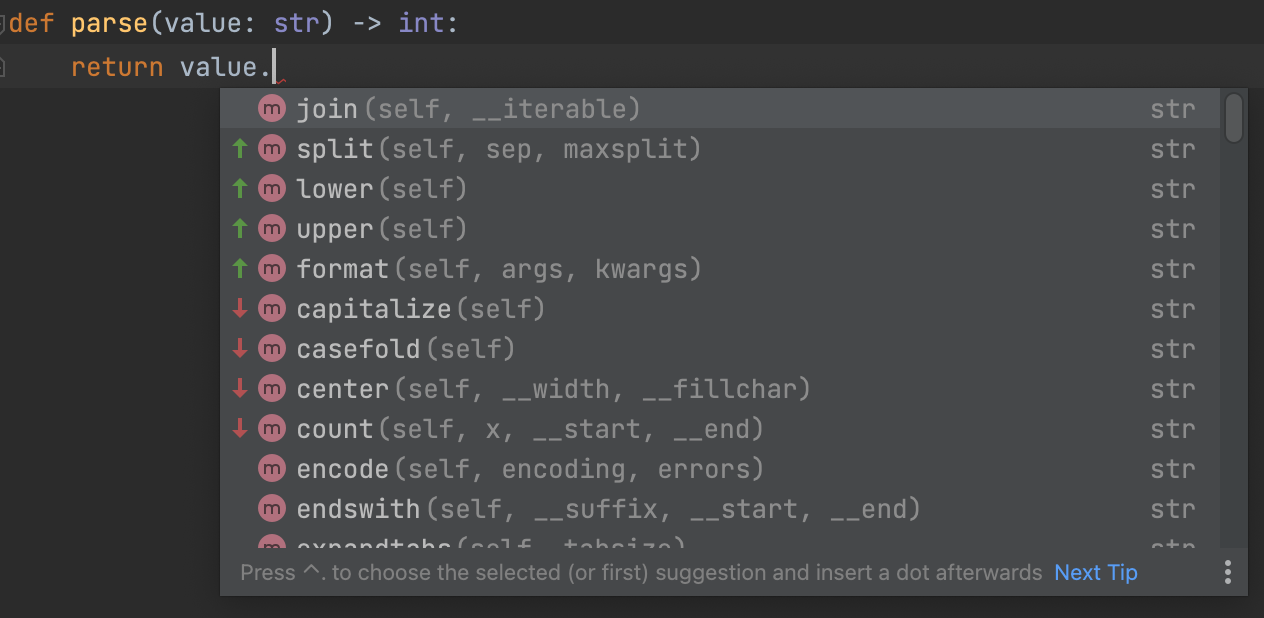
Task: Click the red down arrow beside count
Action: (x=239, y=429)
